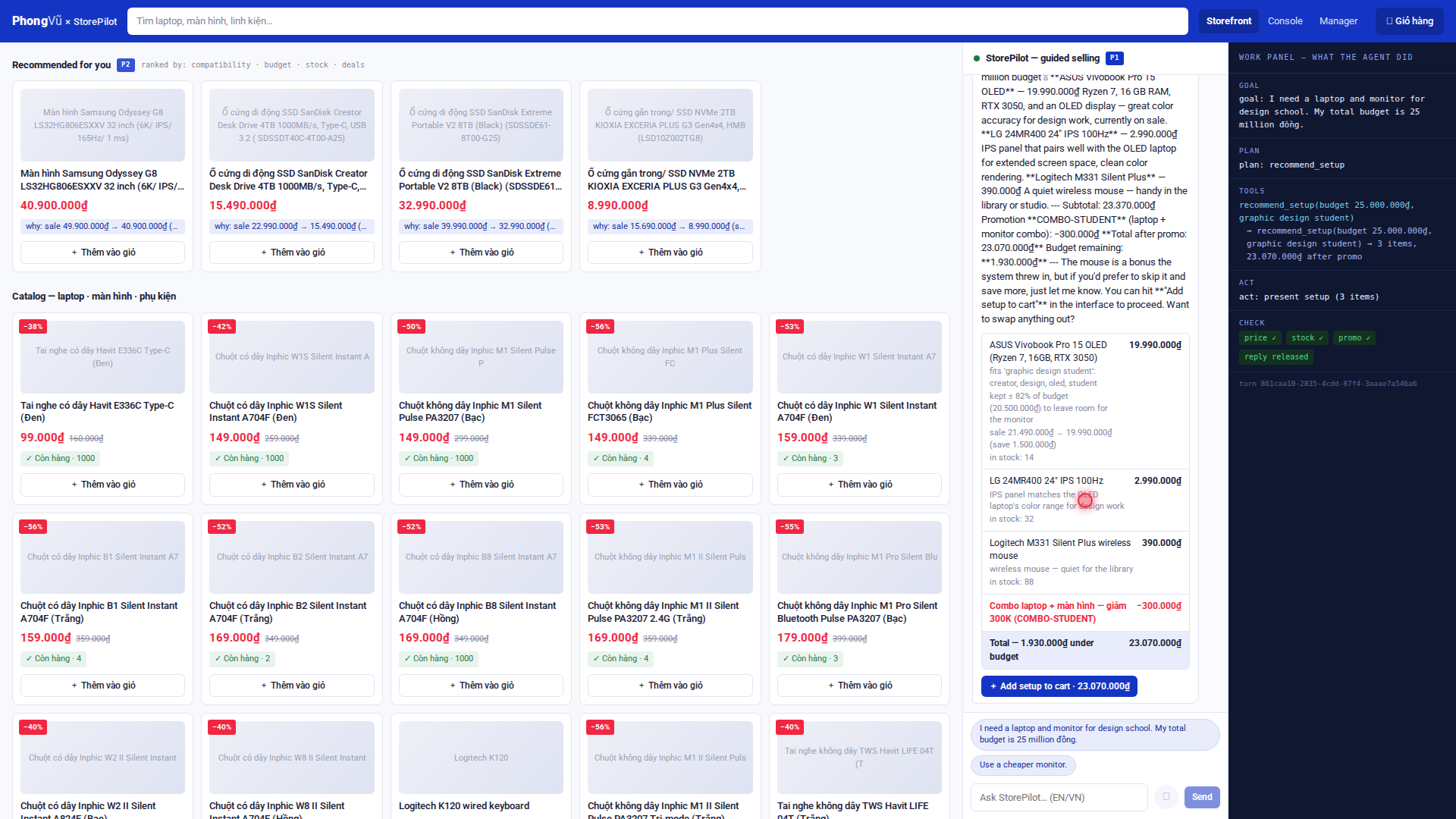Open the Logitech K120 product image
This screenshot has width=1456, height=819.
(481, 758)
